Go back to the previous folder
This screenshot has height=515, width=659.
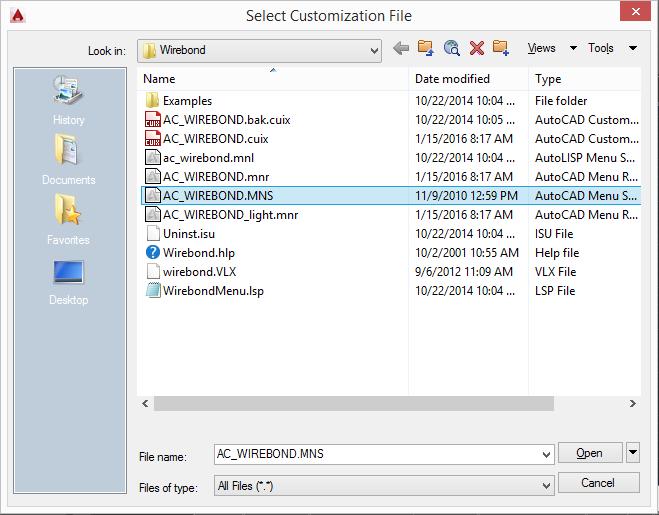coord(401,49)
